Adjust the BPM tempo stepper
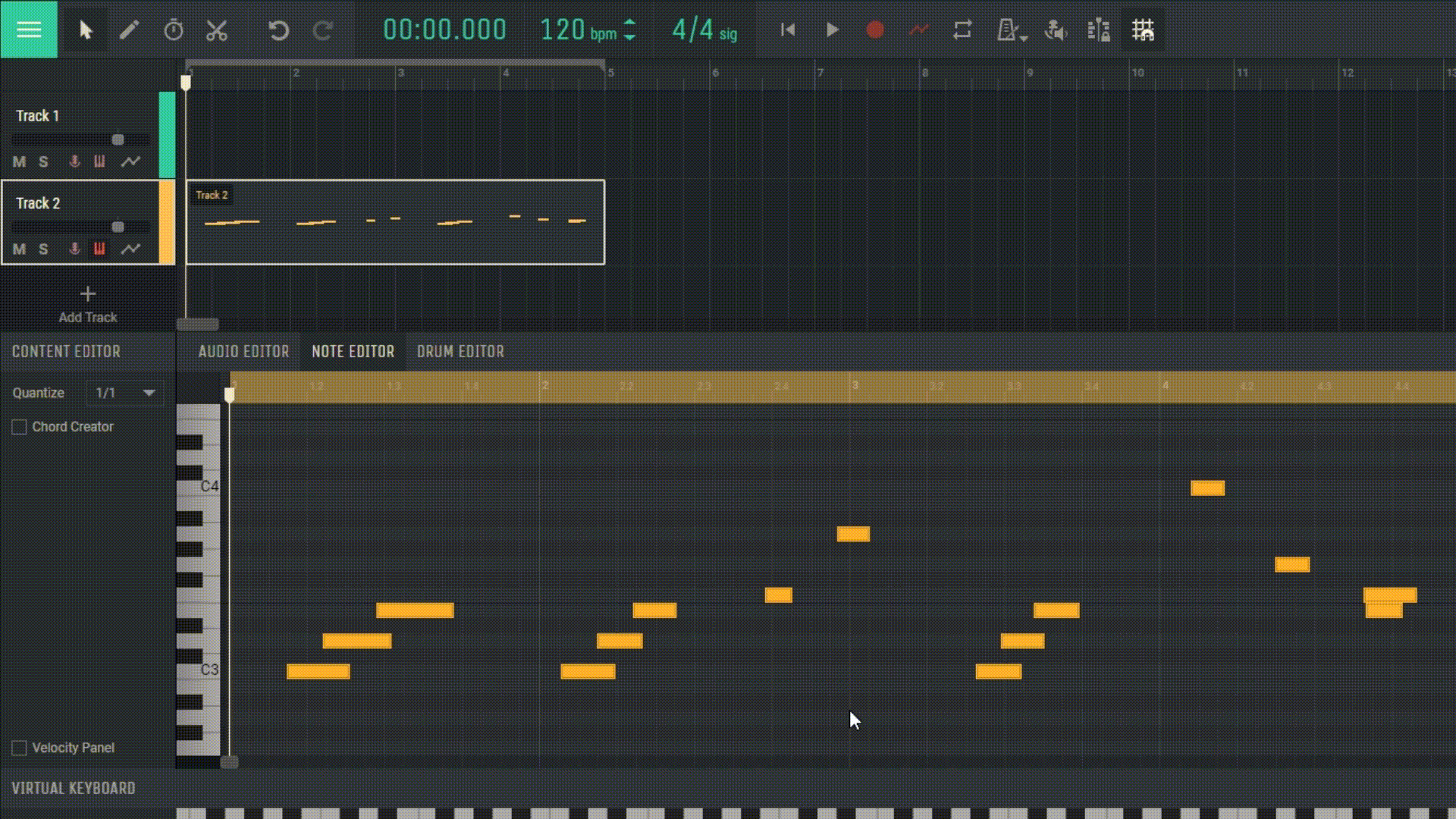The height and width of the screenshot is (819, 1456). pos(631,30)
